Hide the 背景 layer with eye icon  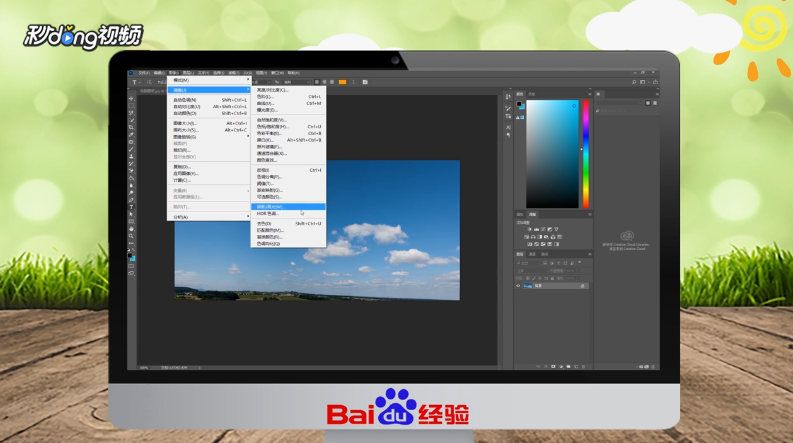coord(518,286)
